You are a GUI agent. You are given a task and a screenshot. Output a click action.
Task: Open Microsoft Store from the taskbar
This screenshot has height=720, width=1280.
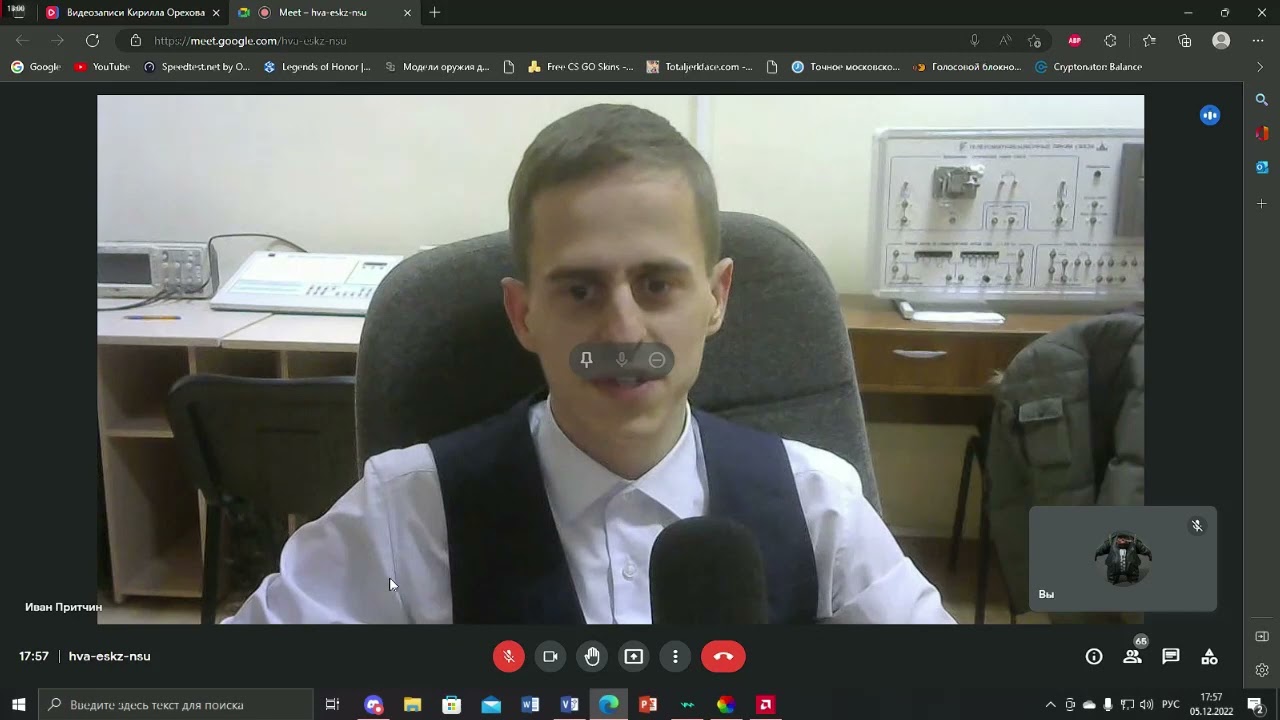(452, 705)
